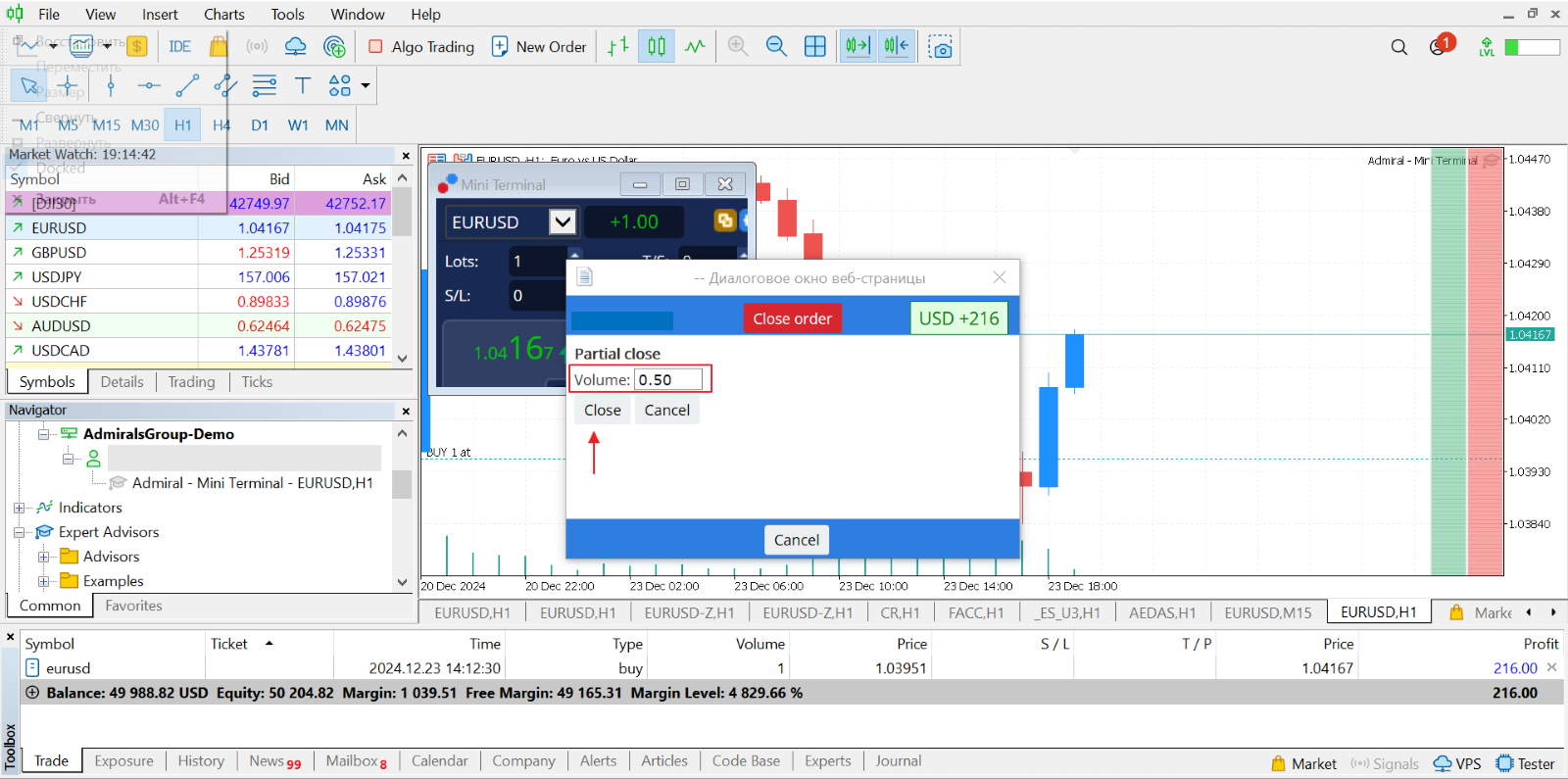Click the green USD +216 profit box
Image resolution: width=1568 pixels, height=779 pixels.
coord(958,318)
